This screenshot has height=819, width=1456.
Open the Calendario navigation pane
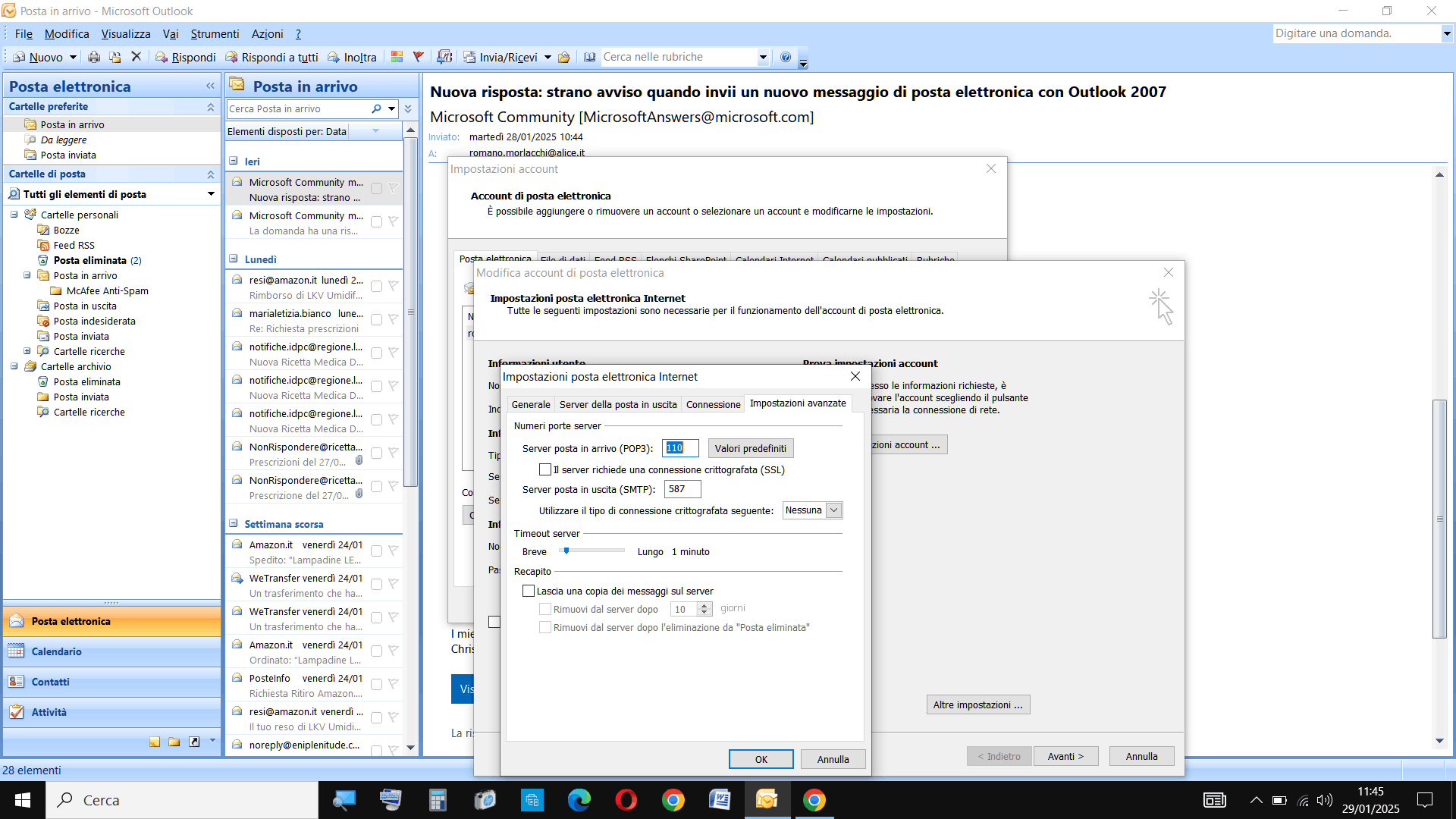click(56, 651)
